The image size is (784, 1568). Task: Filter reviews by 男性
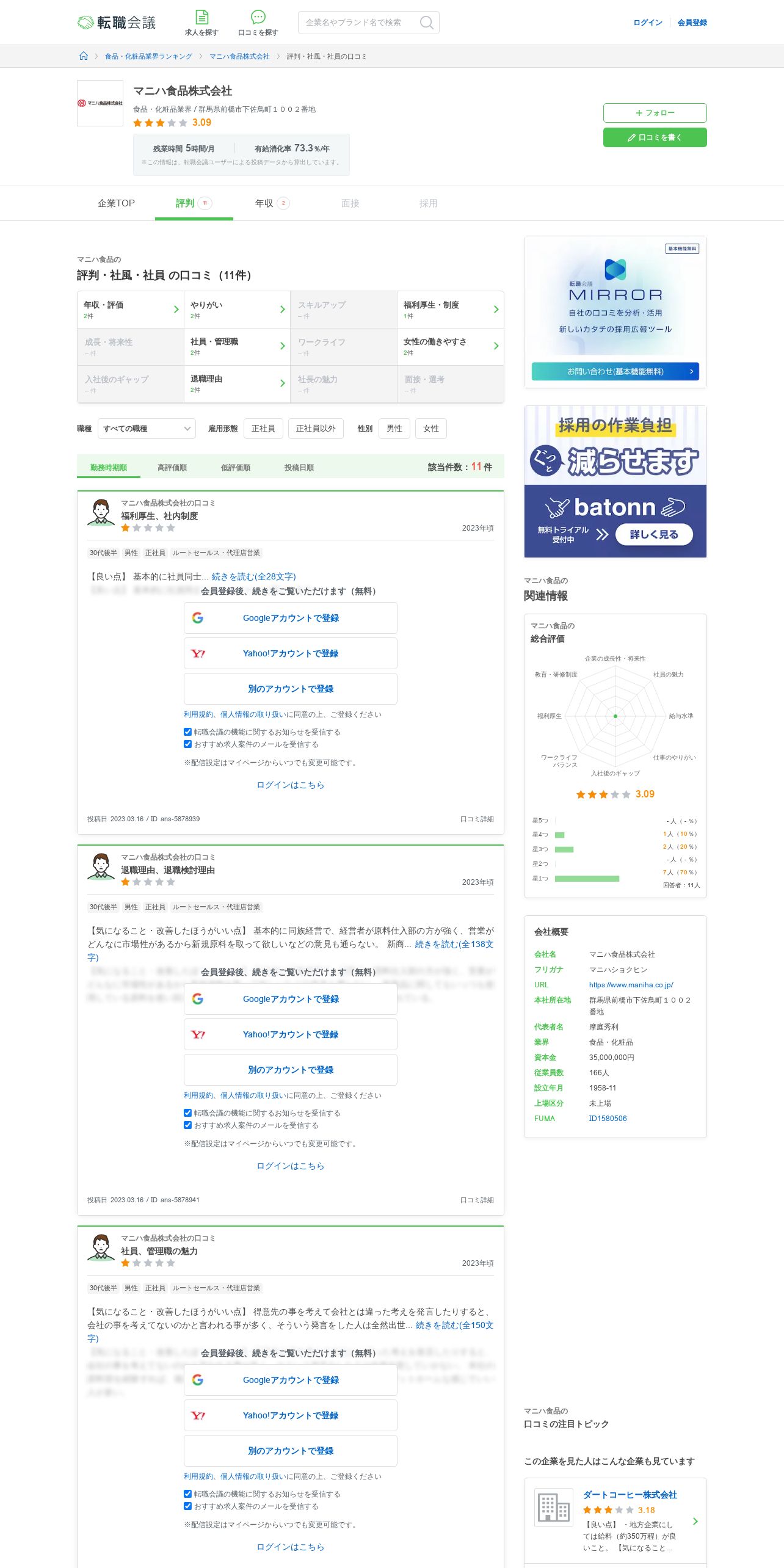(x=394, y=429)
